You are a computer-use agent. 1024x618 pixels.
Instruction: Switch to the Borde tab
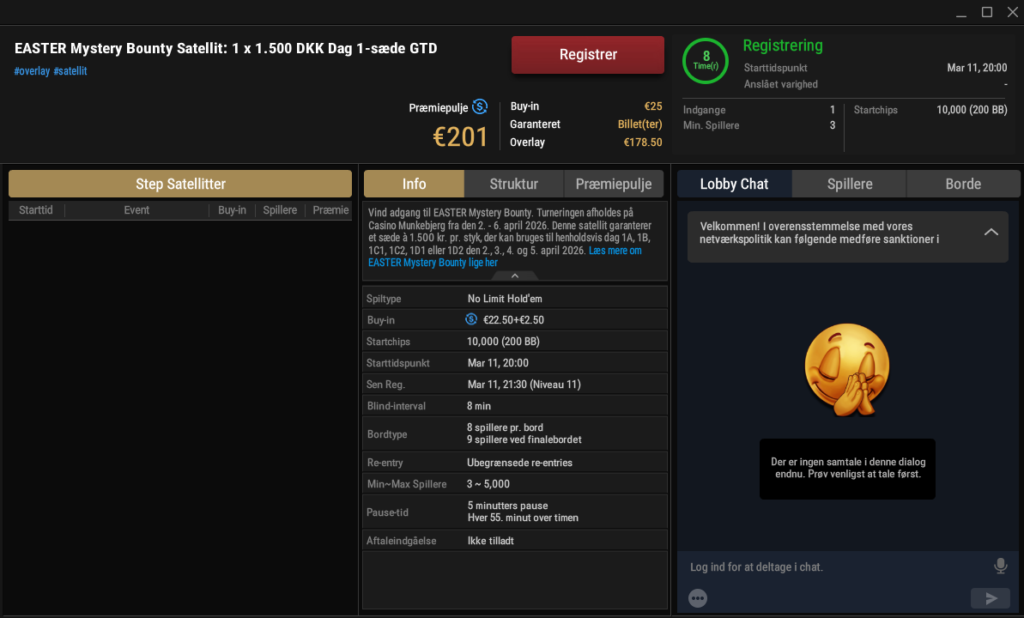(963, 184)
